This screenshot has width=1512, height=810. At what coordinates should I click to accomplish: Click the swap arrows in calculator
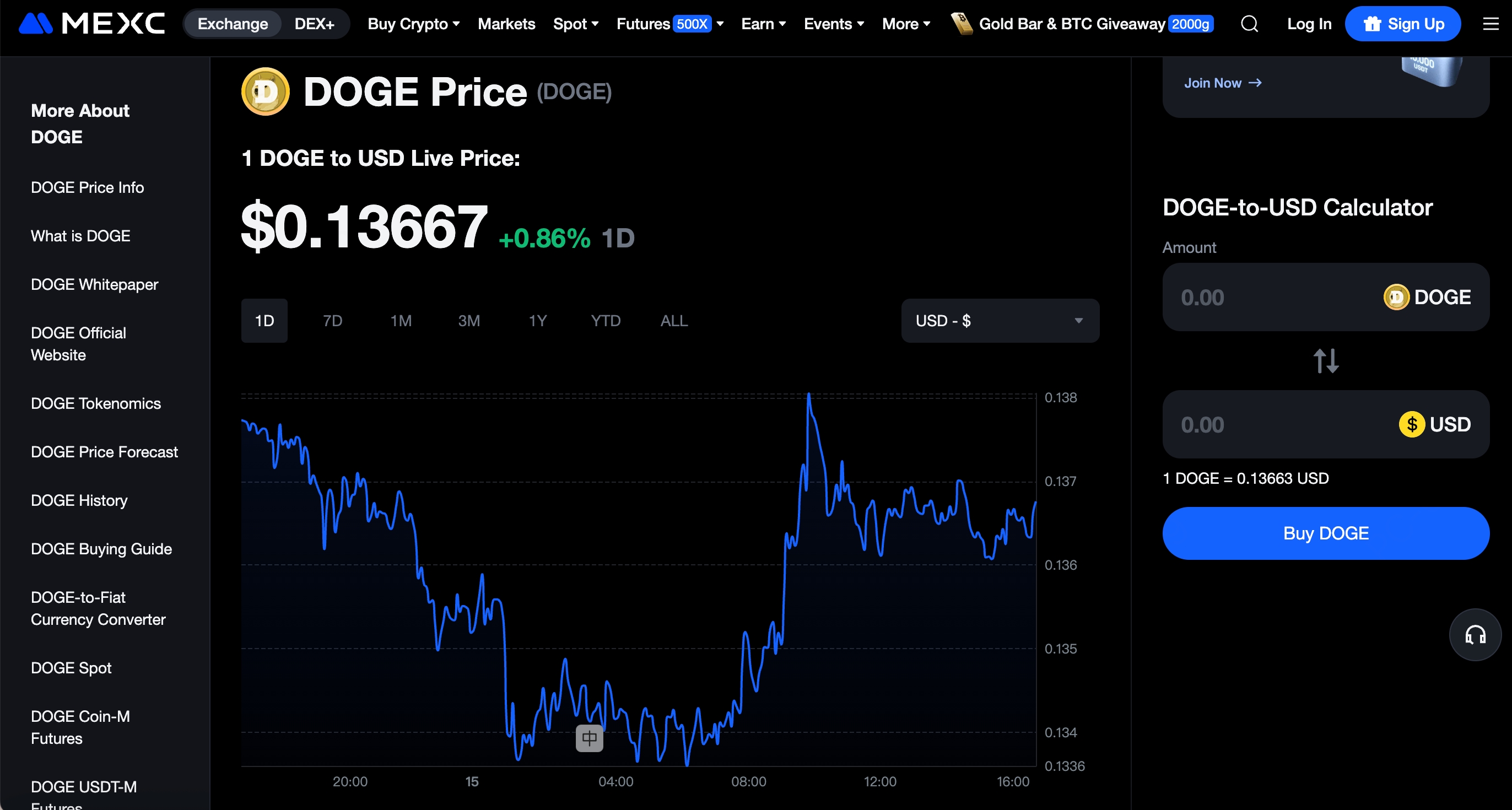click(1325, 360)
